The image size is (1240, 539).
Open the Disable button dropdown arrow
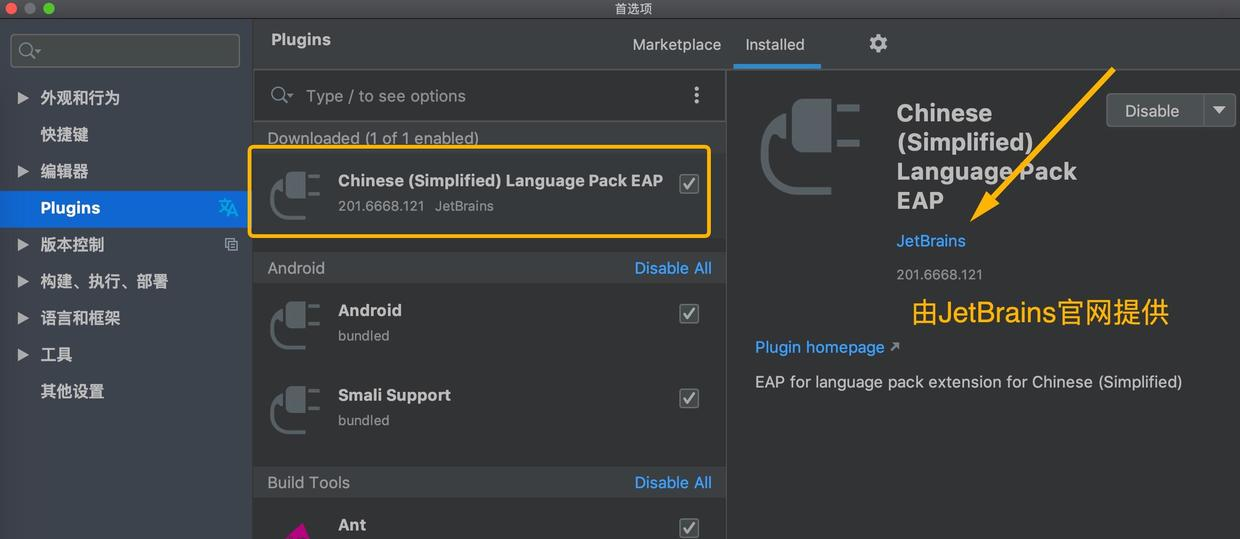tap(1219, 110)
